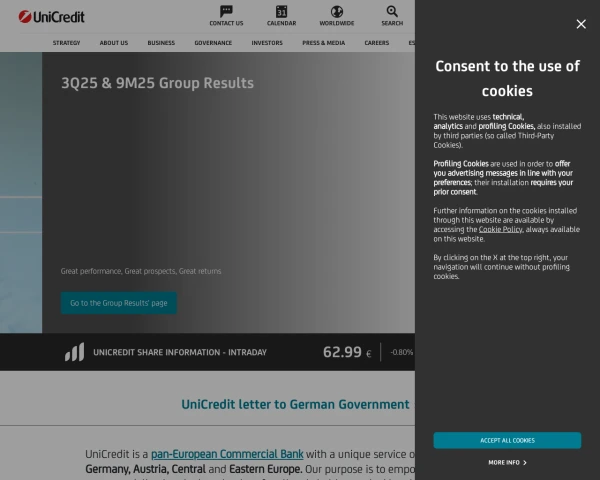Open pan-European Commercial Bank link
Image resolution: width=600 pixels, height=480 pixels.
(x=227, y=454)
